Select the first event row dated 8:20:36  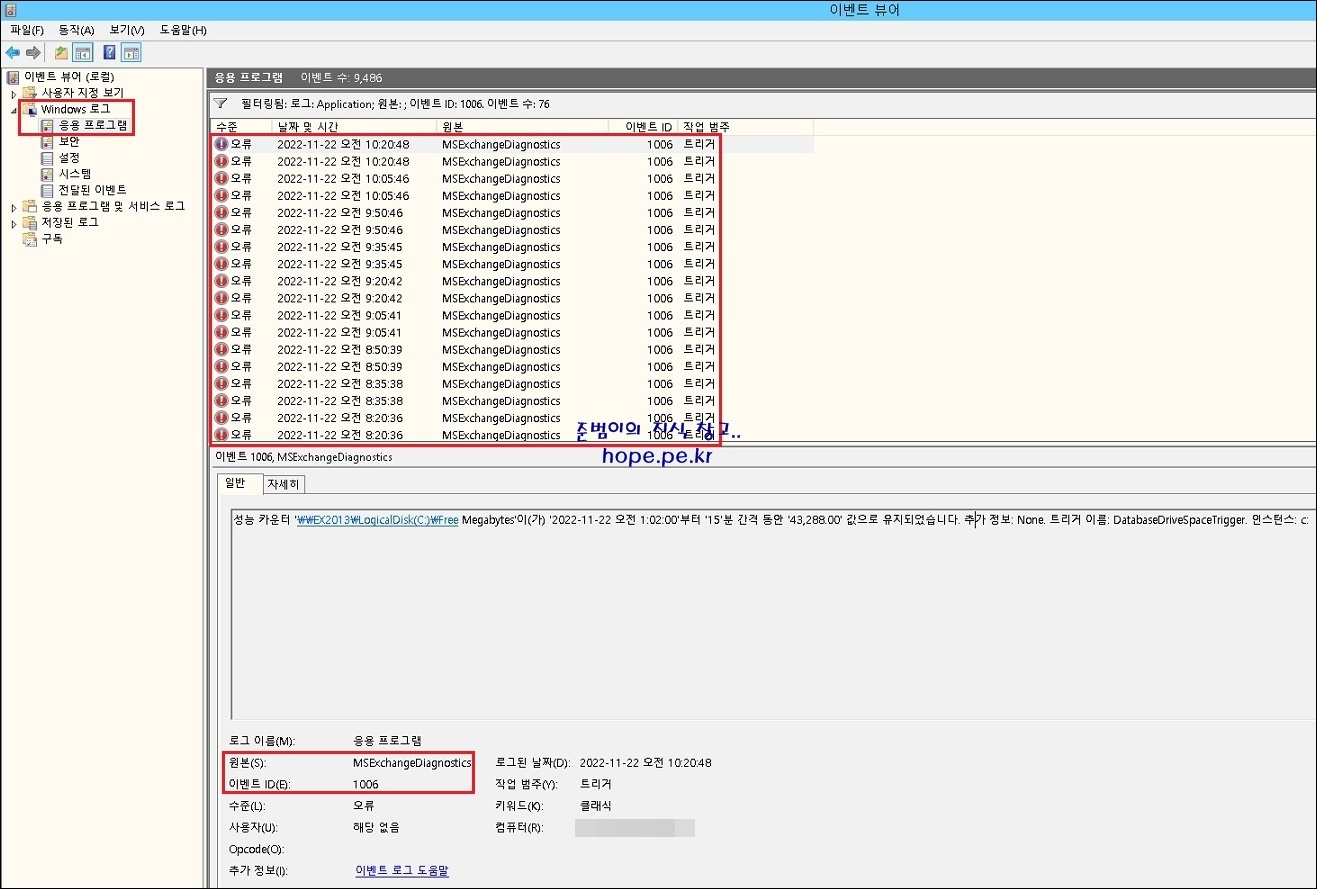tap(512, 417)
